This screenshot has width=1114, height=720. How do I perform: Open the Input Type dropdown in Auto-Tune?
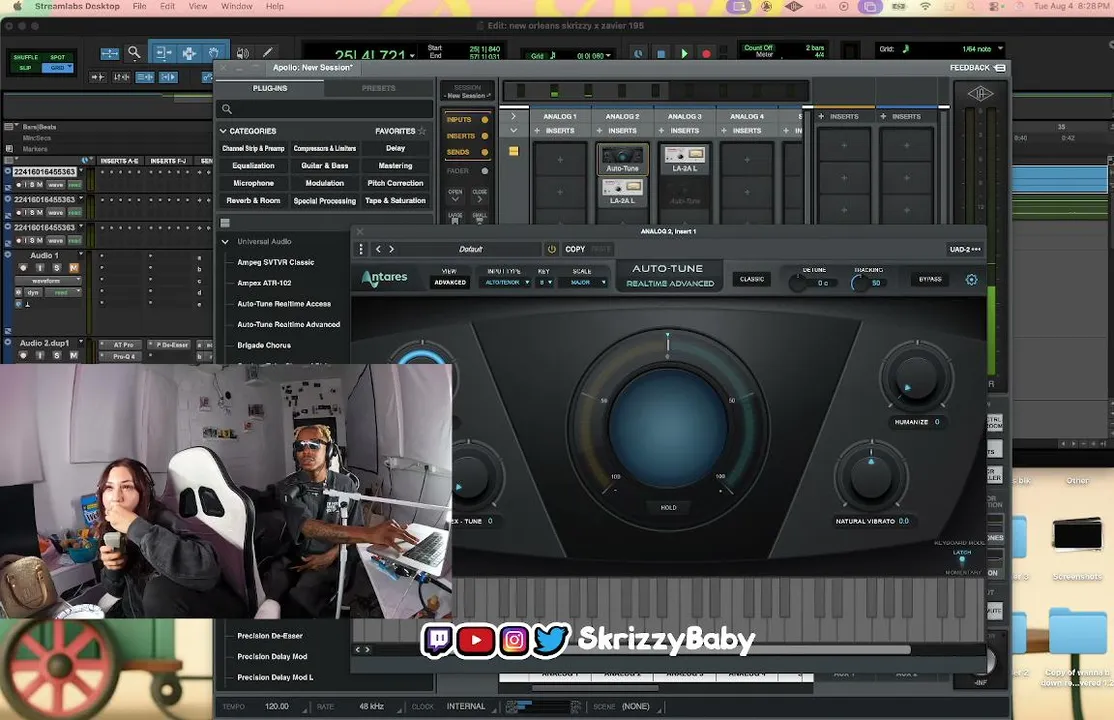(507, 282)
